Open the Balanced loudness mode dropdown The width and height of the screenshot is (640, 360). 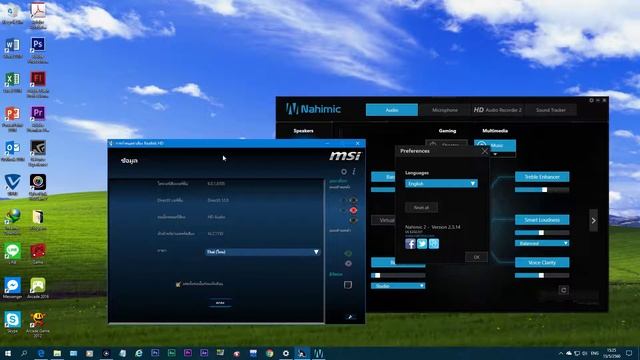point(542,243)
